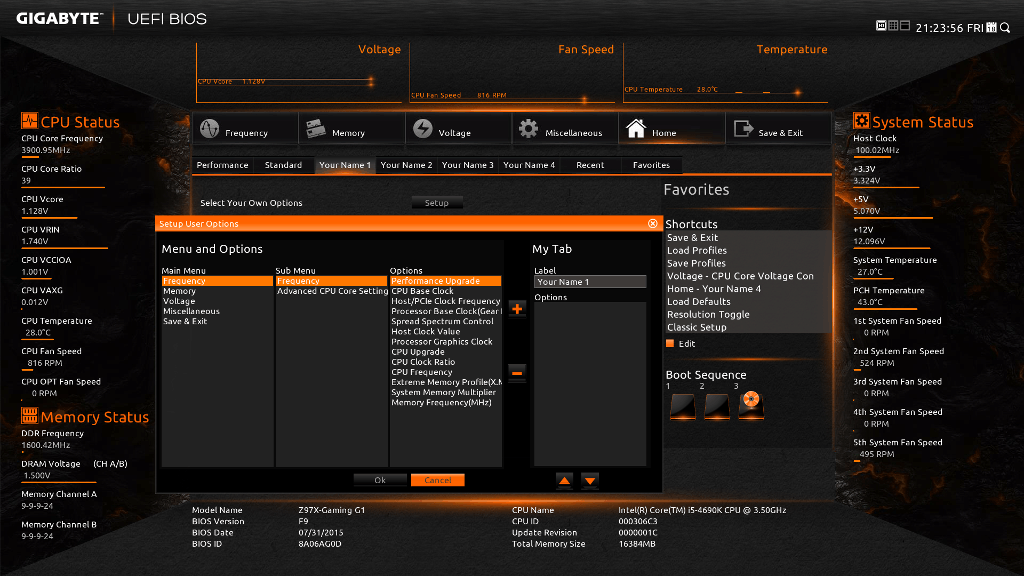
Task: Click the Memory Status header icon
Action: coord(29,415)
